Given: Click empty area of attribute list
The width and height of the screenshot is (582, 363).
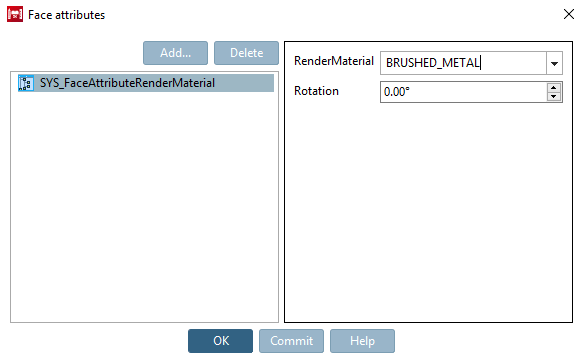Looking at the screenshot, I should coord(144,208).
